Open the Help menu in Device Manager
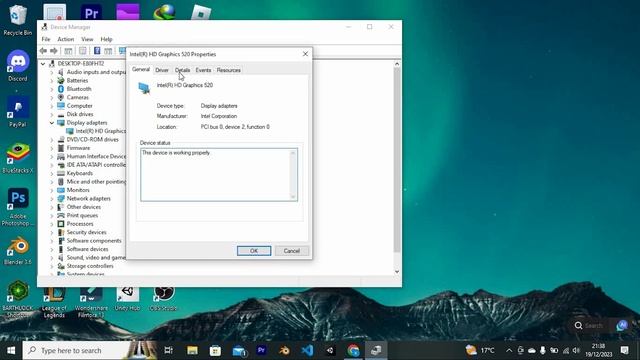 pyautogui.click(x=106, y=39)
